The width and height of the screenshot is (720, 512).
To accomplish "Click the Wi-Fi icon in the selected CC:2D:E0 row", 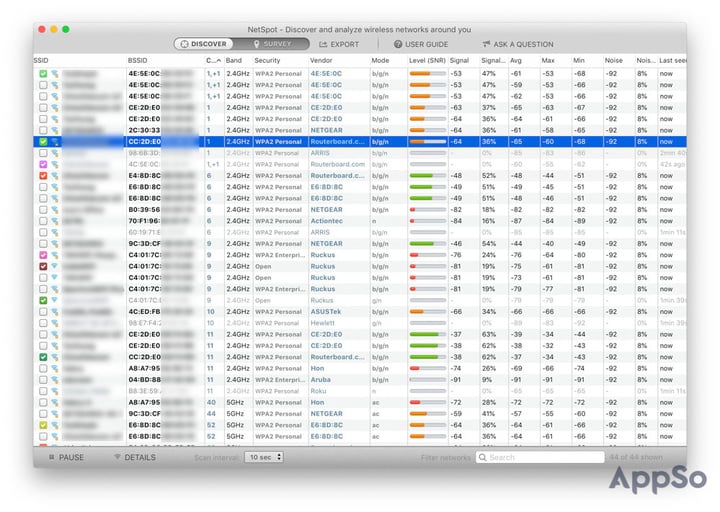I will 55,142.
